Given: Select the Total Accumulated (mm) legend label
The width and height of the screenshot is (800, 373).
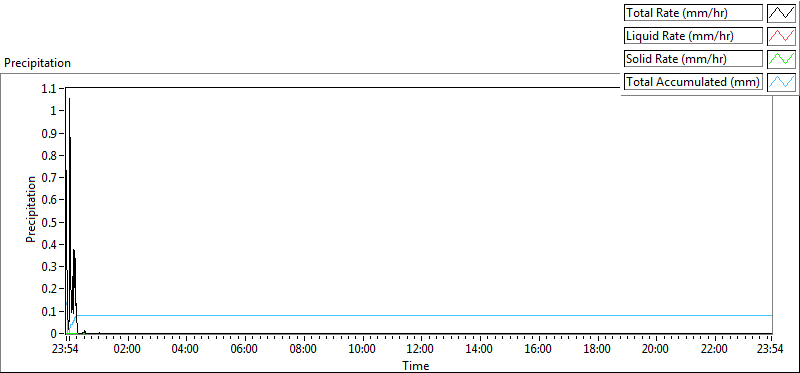Looking at the screenshot, I should pos(693,82).
